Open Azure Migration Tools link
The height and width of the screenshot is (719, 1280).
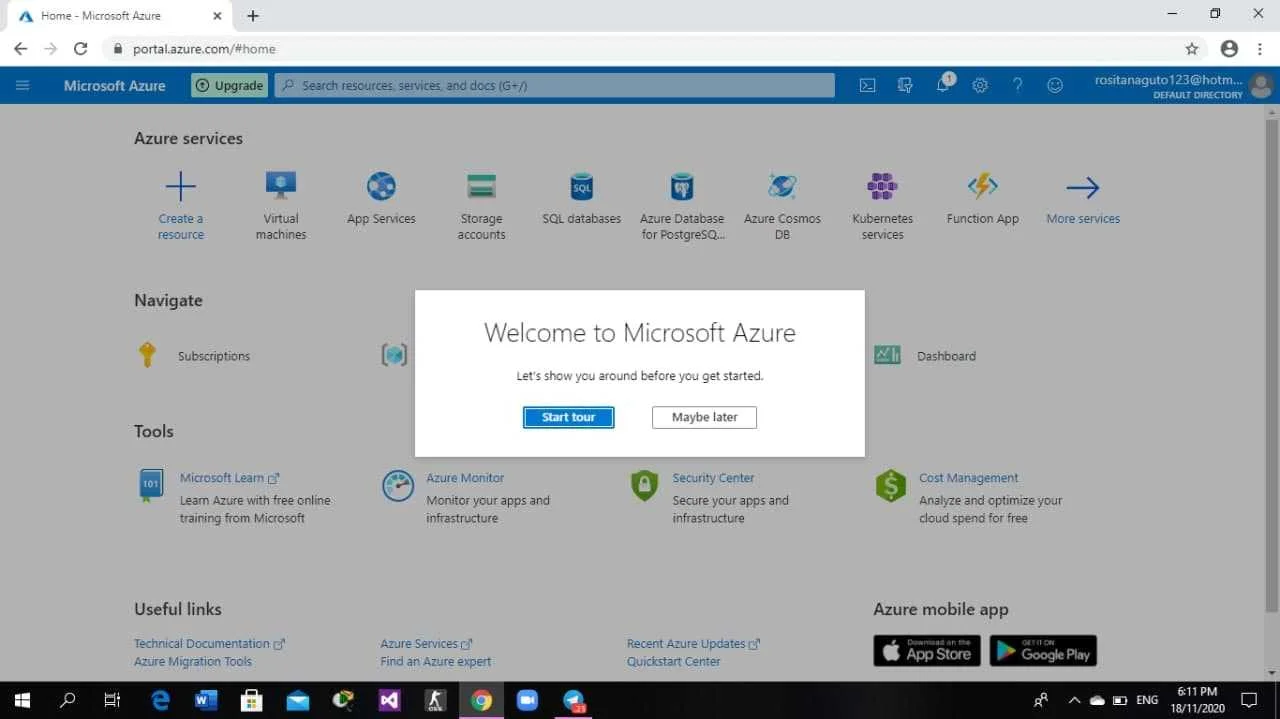tap(193, 662)
